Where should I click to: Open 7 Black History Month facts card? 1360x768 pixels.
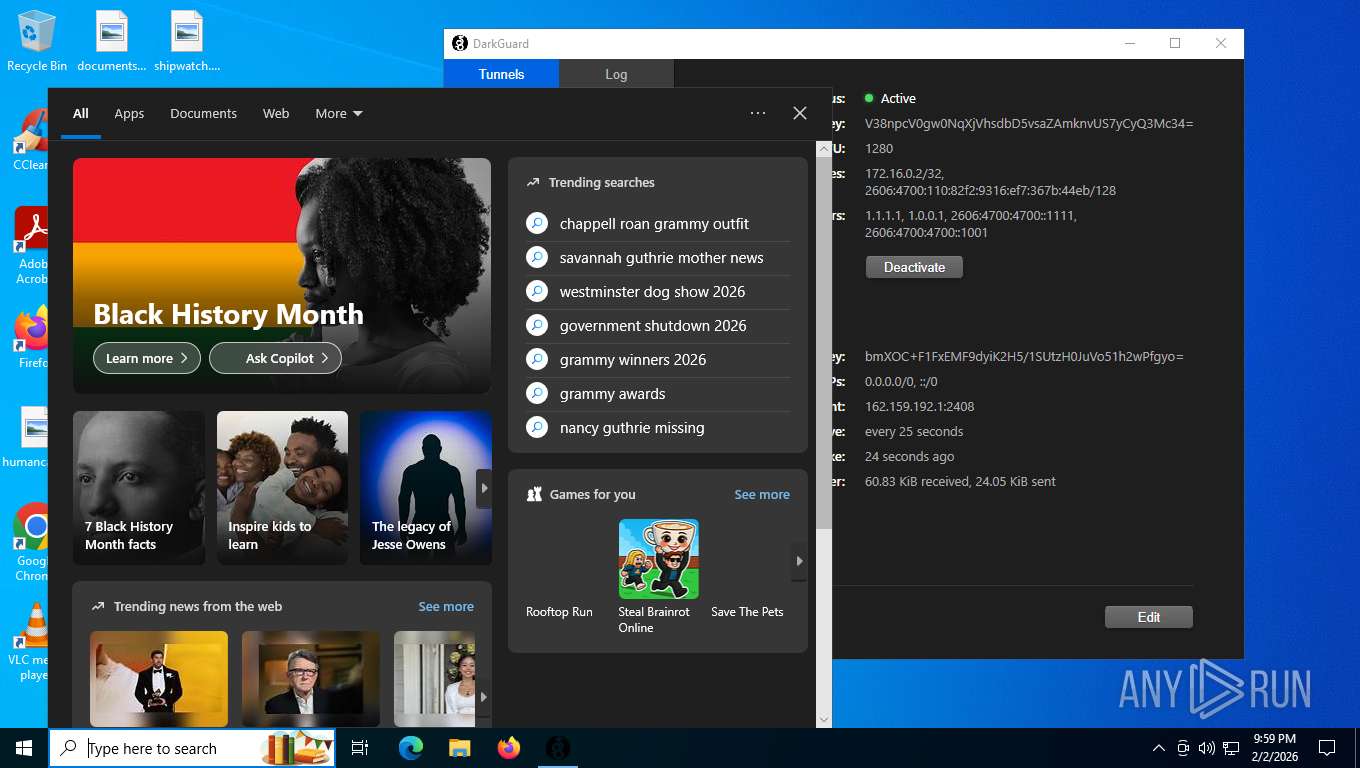139,488
